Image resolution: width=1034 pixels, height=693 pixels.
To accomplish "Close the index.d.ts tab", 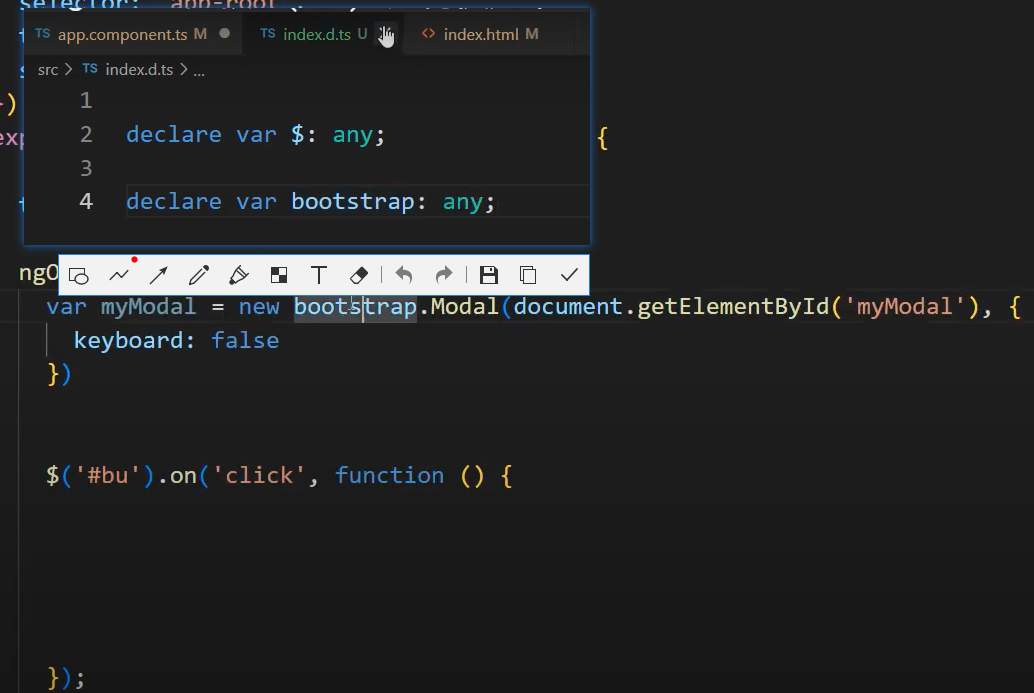I will click(385, 34).
